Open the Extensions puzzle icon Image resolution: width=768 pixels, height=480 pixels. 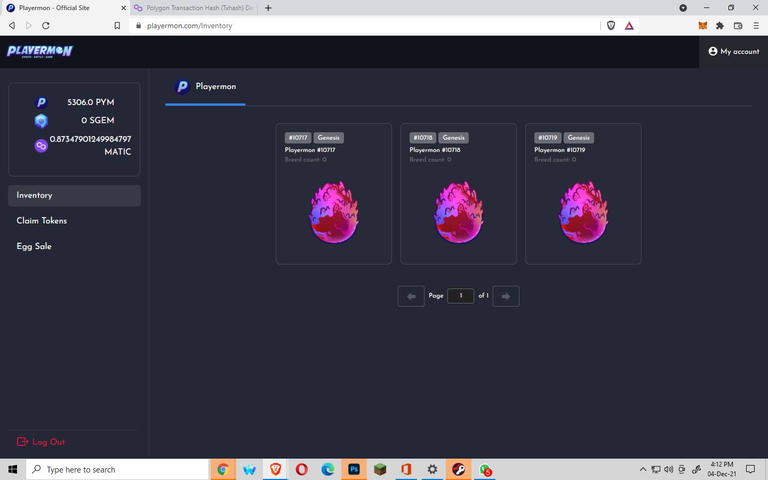pos(720,25)
